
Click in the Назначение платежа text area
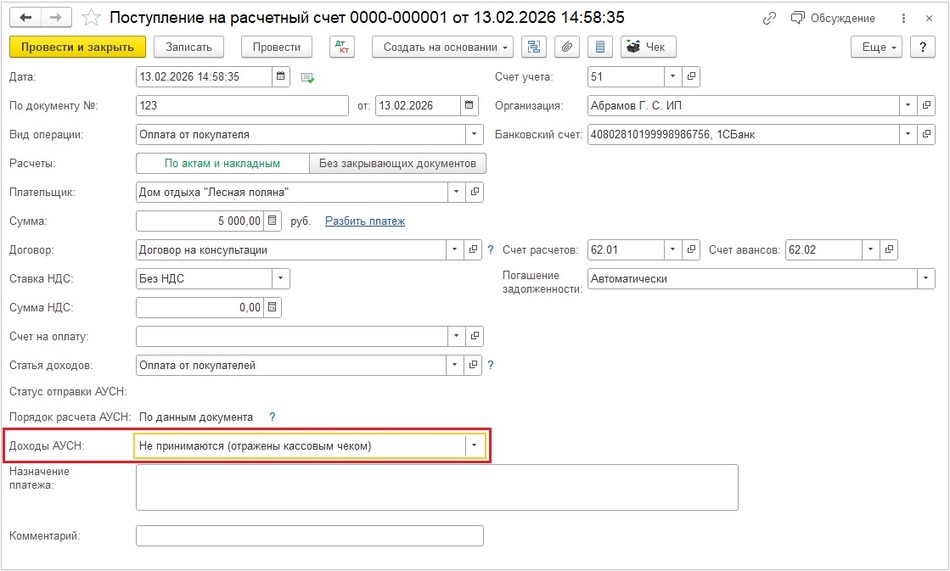[437, 487]
